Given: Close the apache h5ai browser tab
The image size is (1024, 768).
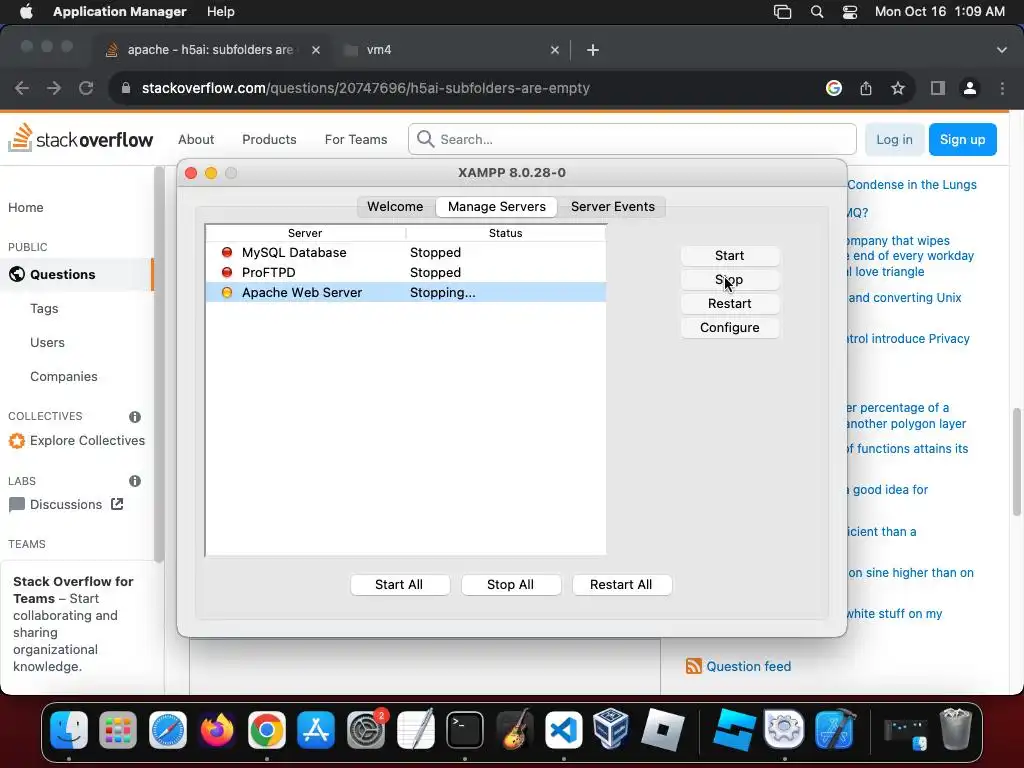Looking at the screenshot, I should coord(316,50).
